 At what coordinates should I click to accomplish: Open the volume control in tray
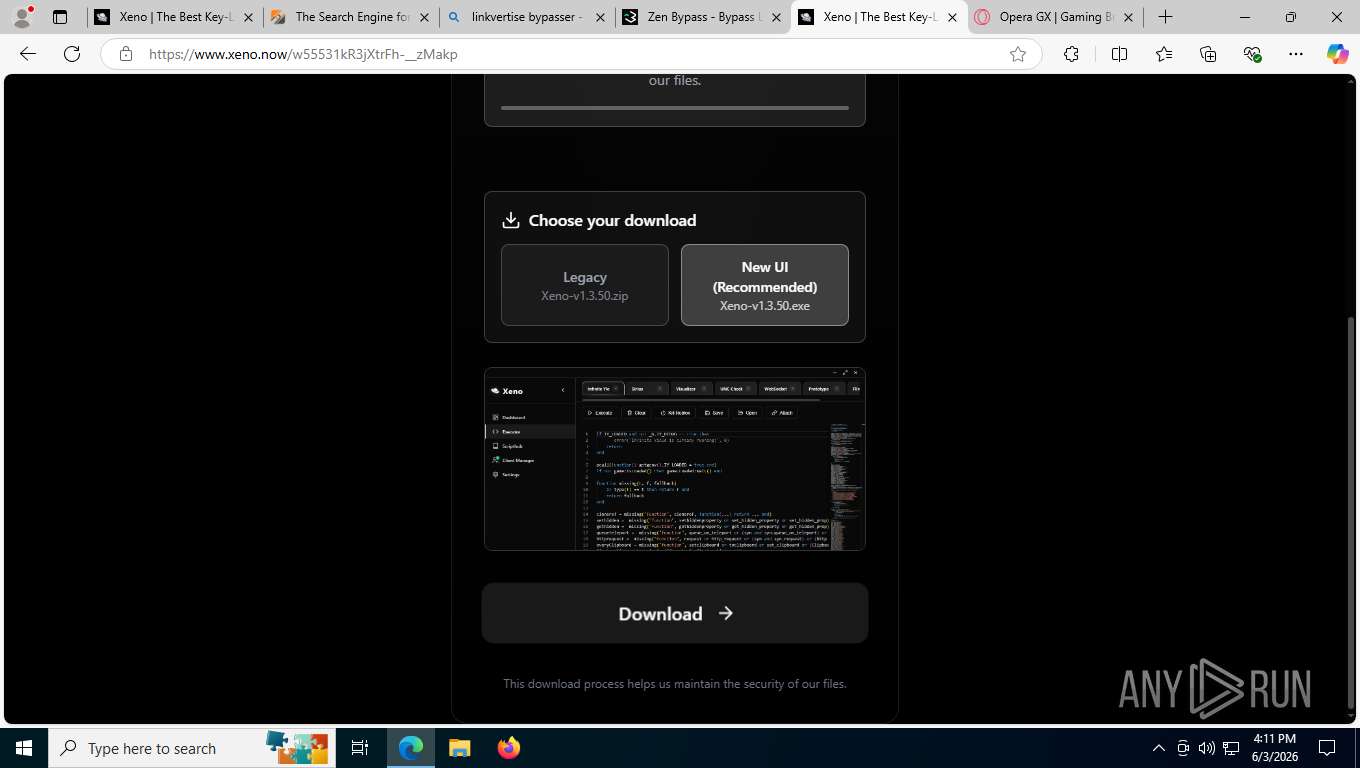tap(1207, 748)
